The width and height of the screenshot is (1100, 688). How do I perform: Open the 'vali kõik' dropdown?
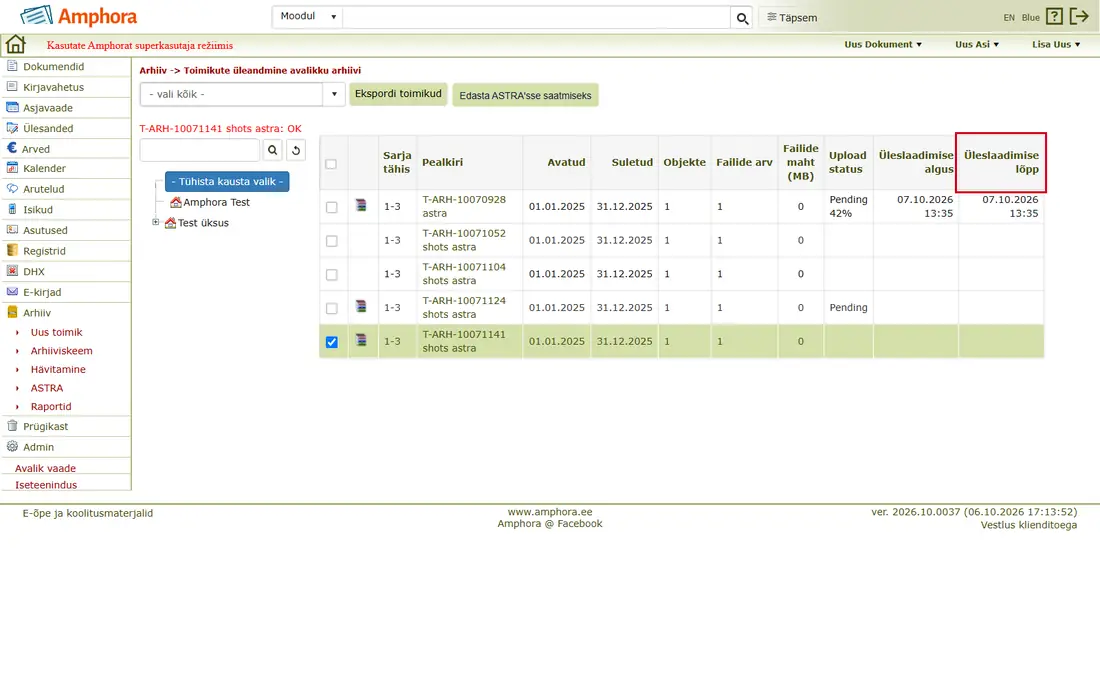click(243, 94)
